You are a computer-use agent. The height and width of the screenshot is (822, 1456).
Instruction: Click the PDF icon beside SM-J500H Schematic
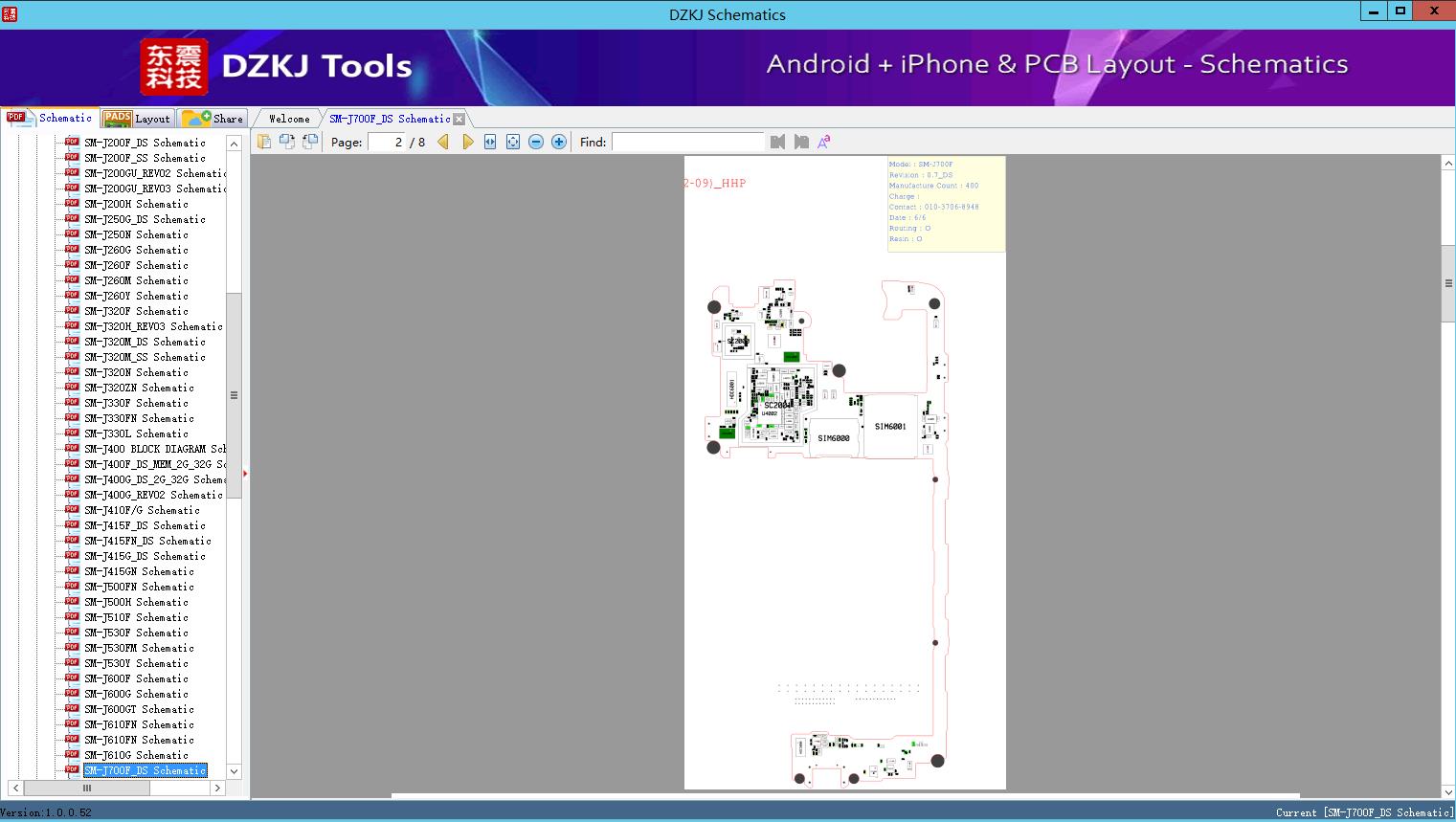72,602
